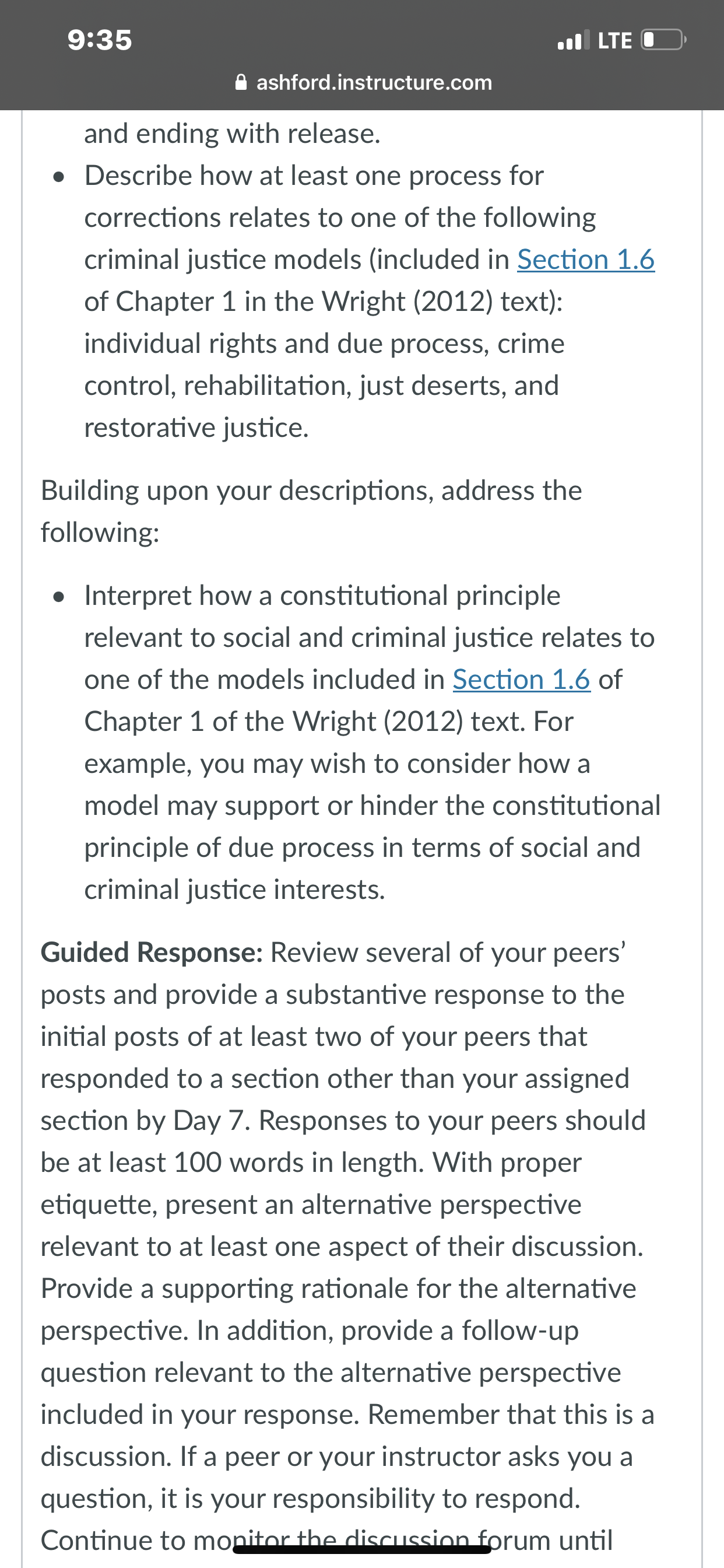The height and width of the screenshot is (1568, 724).
Task: Tap the home indicator bar at bottom
Action: (362, 1549)
